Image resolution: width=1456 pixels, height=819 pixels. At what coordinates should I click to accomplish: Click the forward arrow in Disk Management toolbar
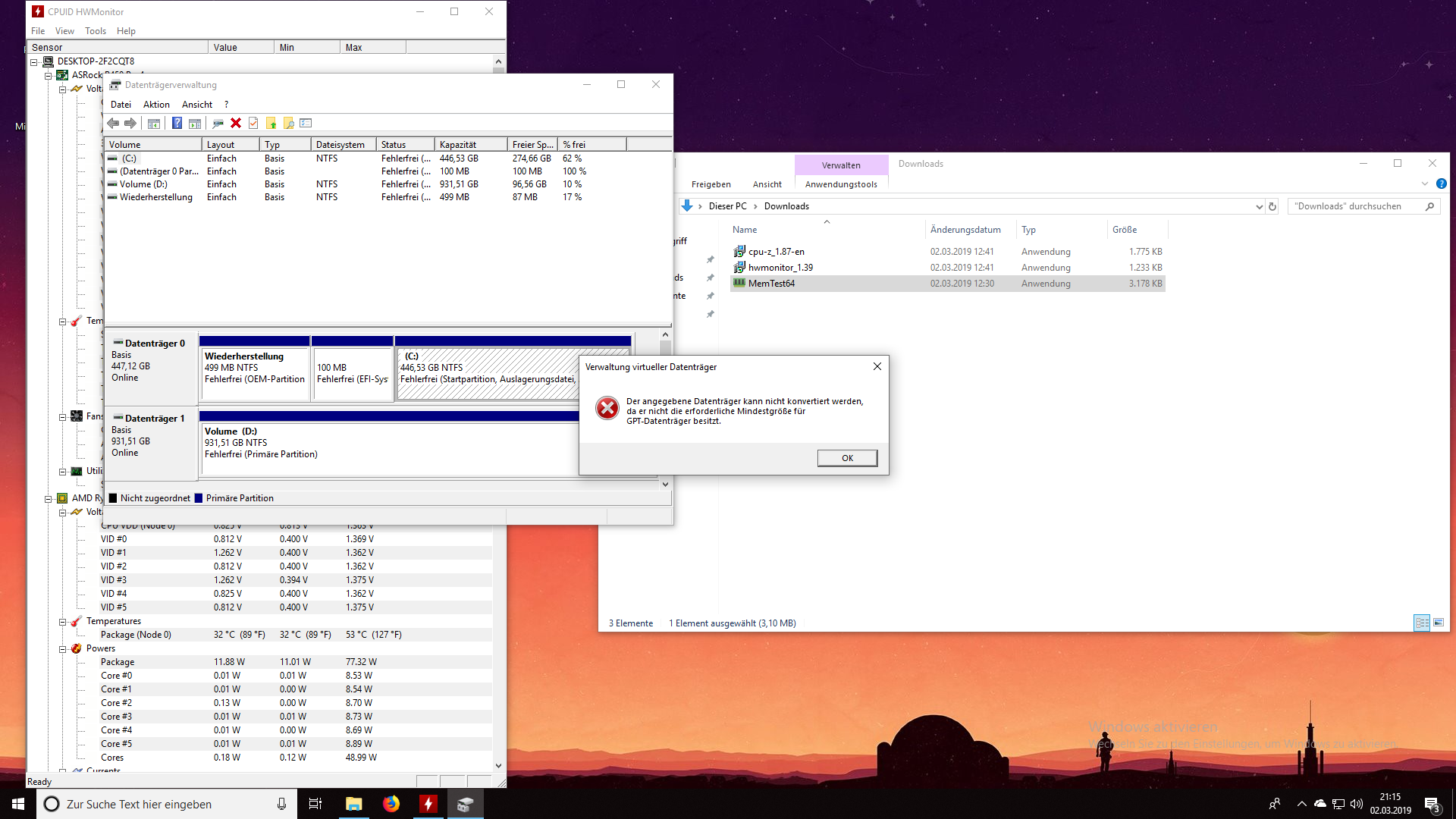tap(130, 123)
